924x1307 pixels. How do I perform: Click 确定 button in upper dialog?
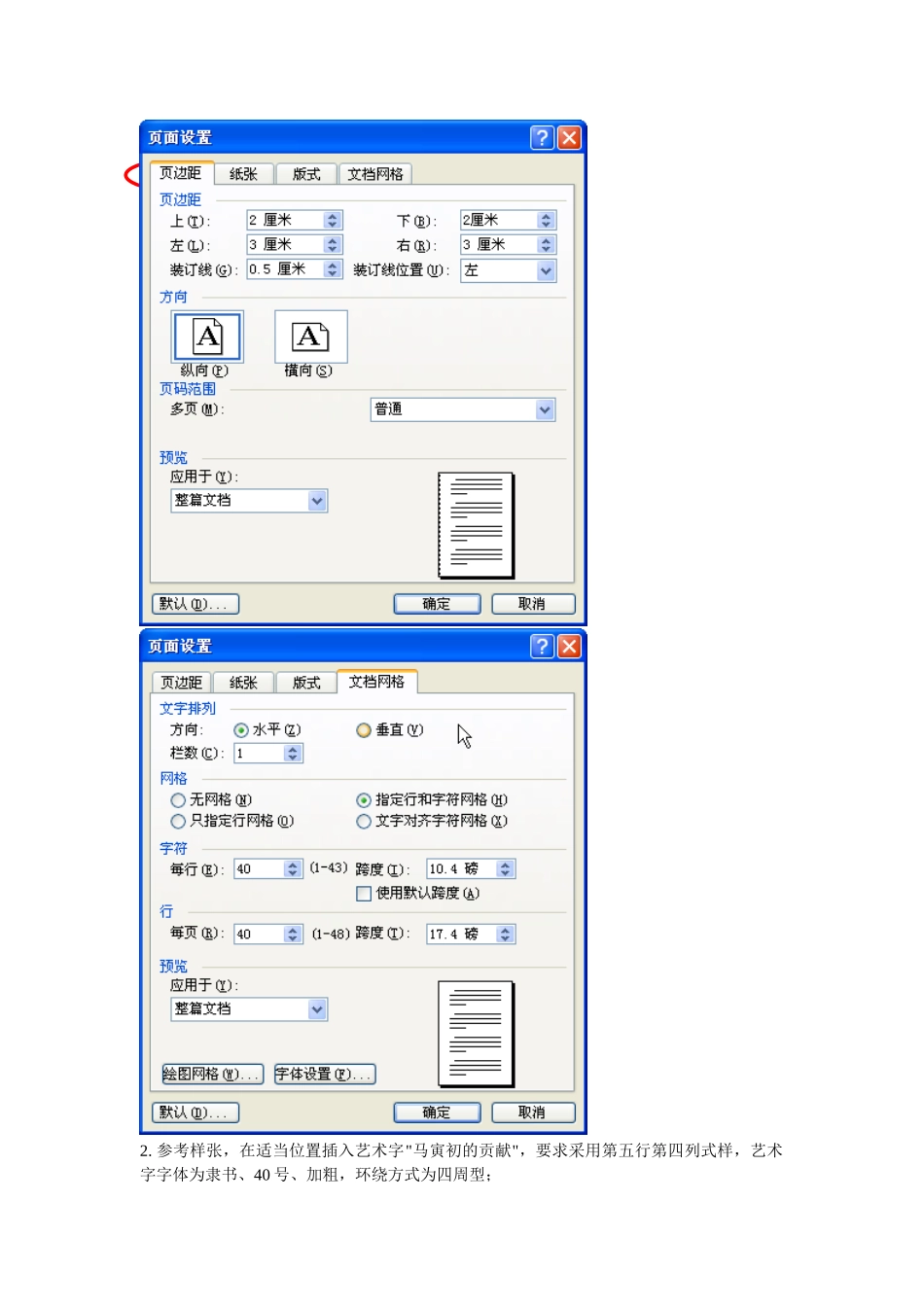[437, 604]
